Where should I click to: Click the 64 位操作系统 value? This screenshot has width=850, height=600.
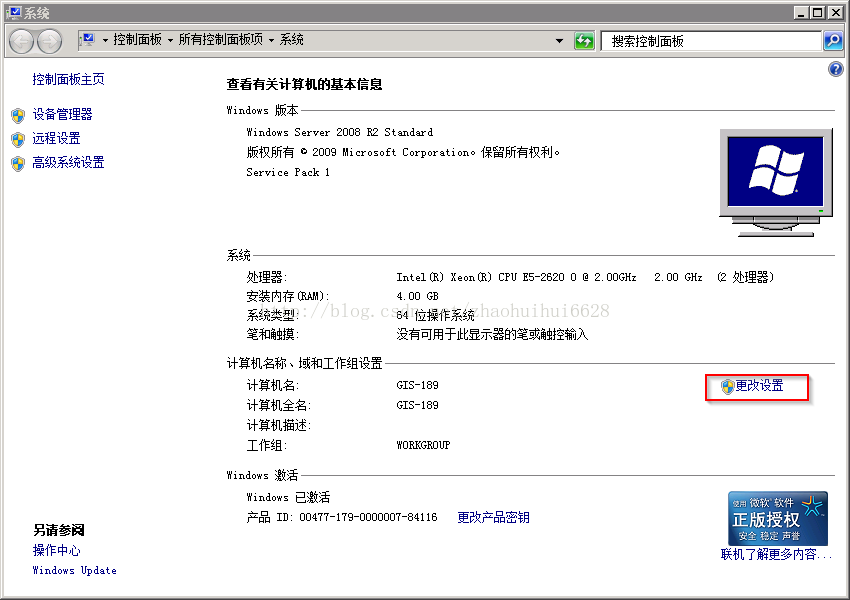point(435,315)
